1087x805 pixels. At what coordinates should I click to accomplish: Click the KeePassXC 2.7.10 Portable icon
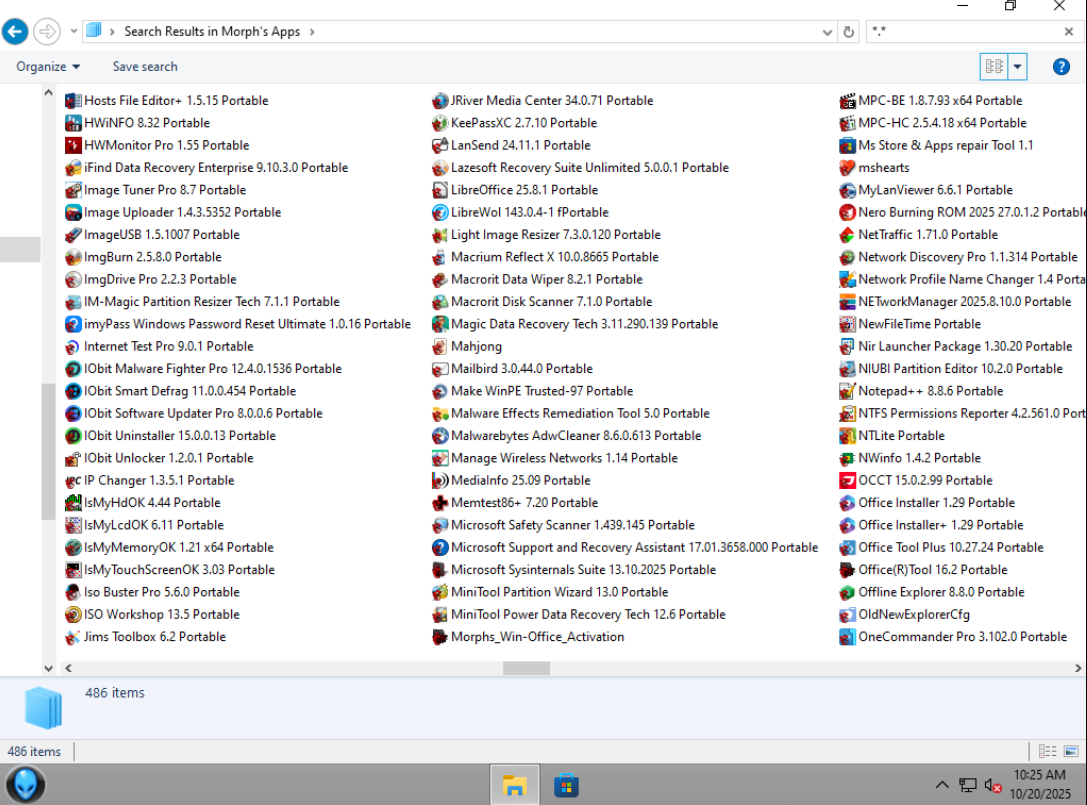pos(440,123)
